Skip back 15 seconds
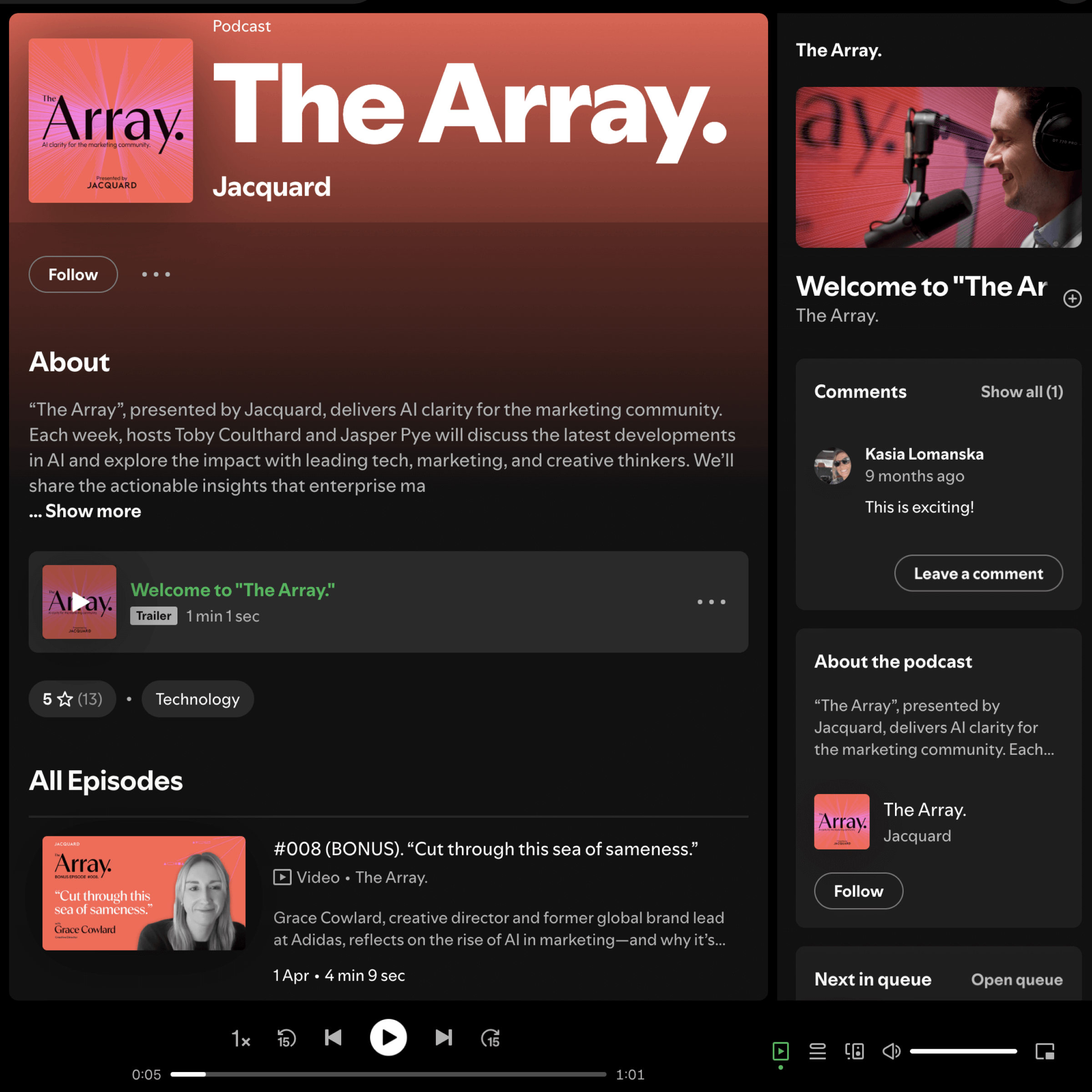Screen dimensions: 1092x1092 [287, 1038]
